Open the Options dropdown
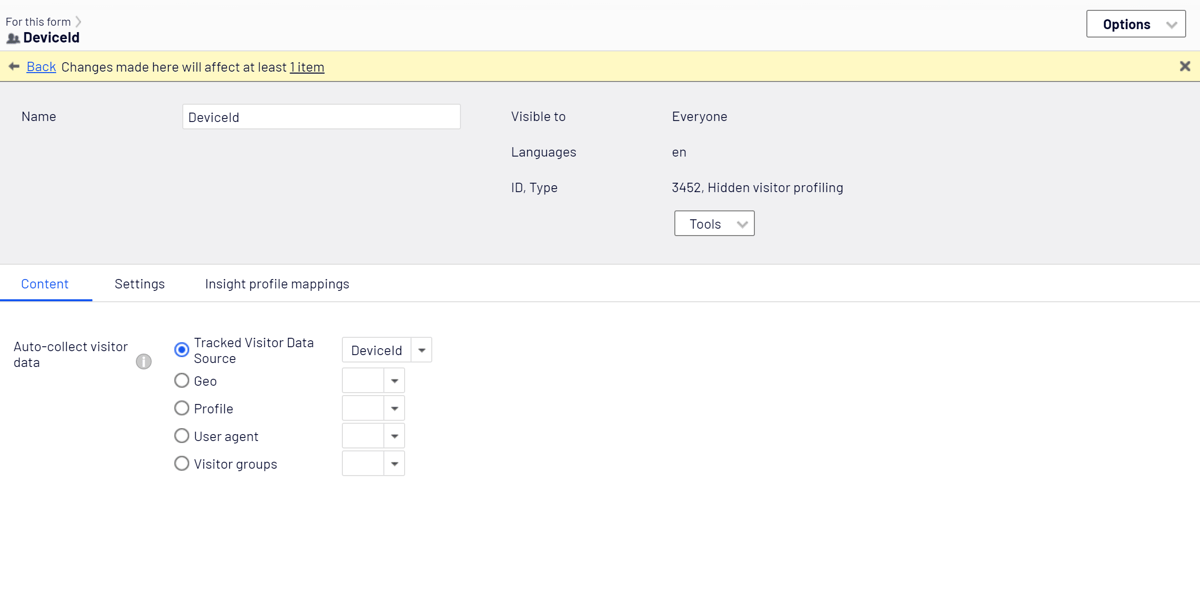The height and width of the screenshot is (604, 1200). pyautogui.click(x=1136, y=24)
